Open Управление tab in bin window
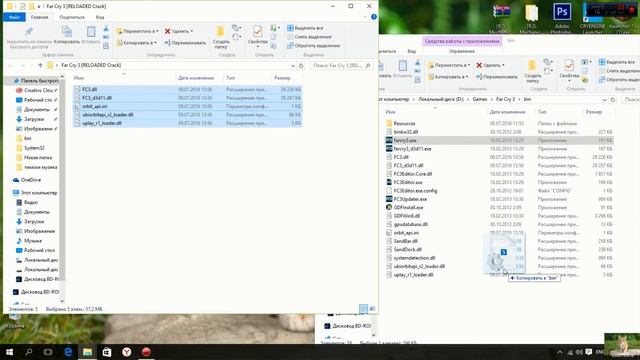Image resolution: width=640 pixels, height=360 pixels. click(x=462, y=51)
